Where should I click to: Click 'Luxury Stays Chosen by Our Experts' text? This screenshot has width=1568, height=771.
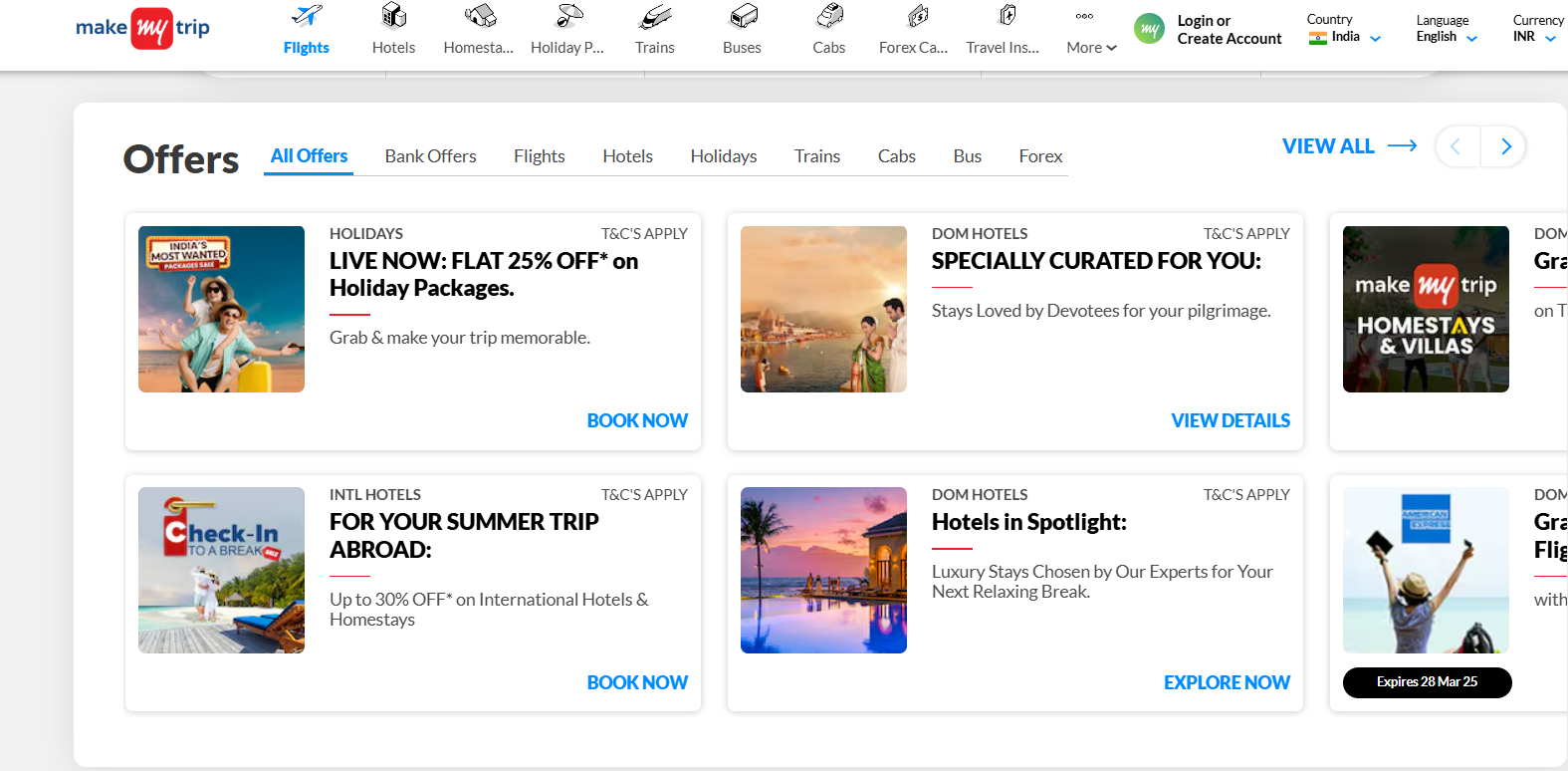1102,582
